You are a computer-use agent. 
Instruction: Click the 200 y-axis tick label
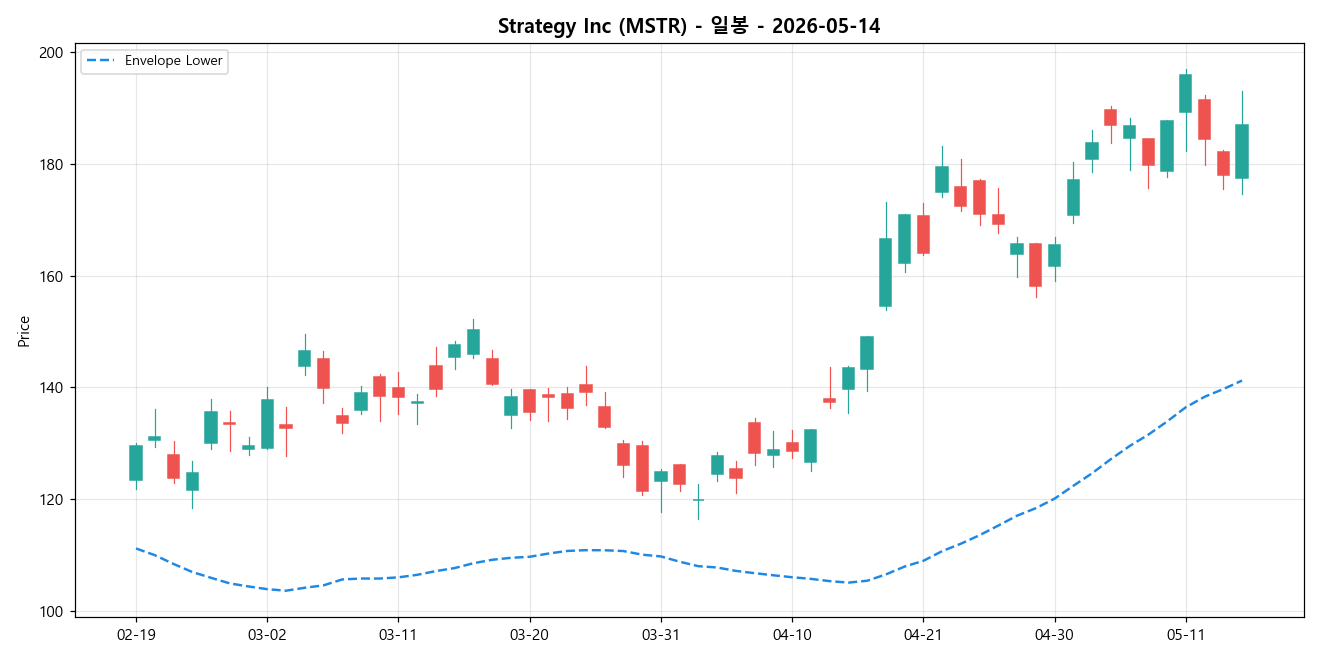tap(51, 52)
